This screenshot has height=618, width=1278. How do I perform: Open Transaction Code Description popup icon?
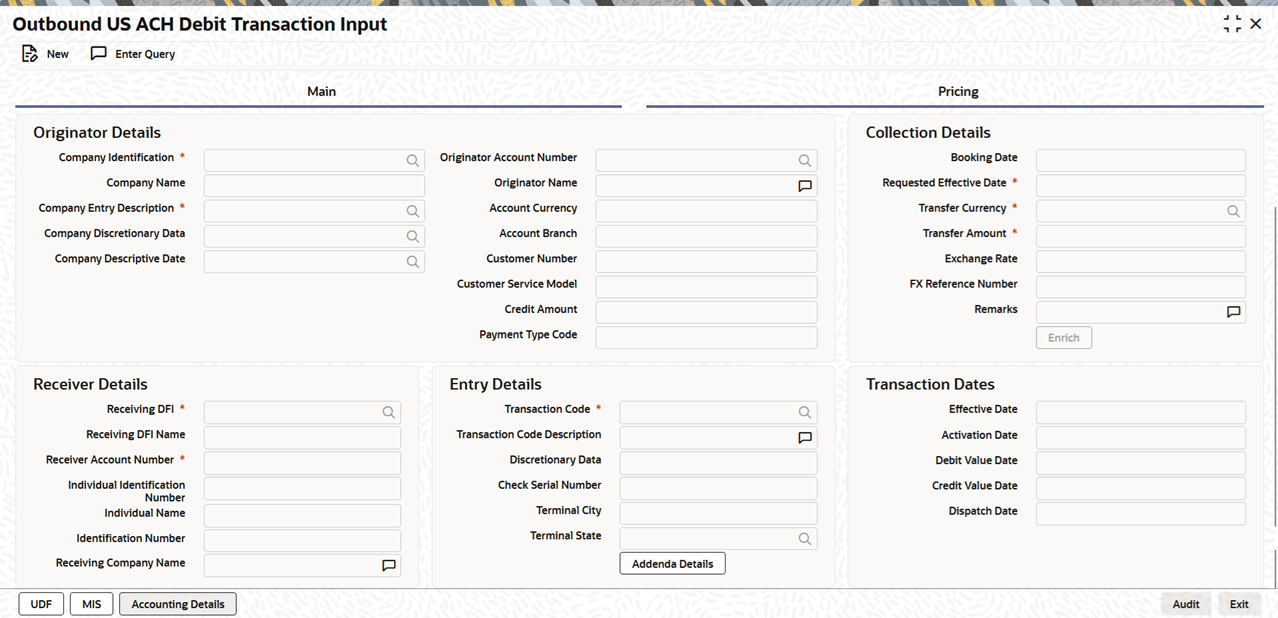click(805, 438)
